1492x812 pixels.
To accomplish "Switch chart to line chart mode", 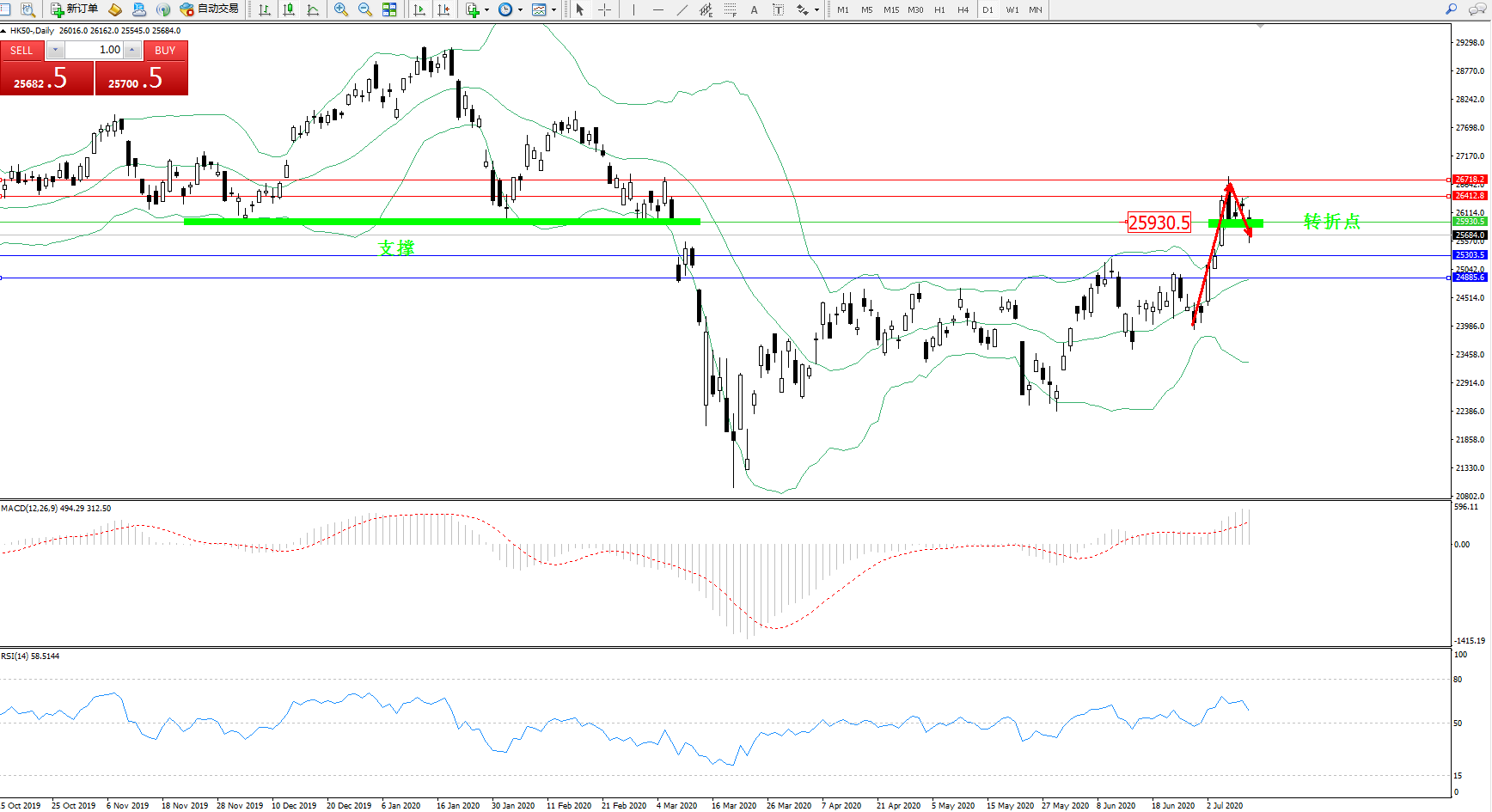I will coord(313,9).
